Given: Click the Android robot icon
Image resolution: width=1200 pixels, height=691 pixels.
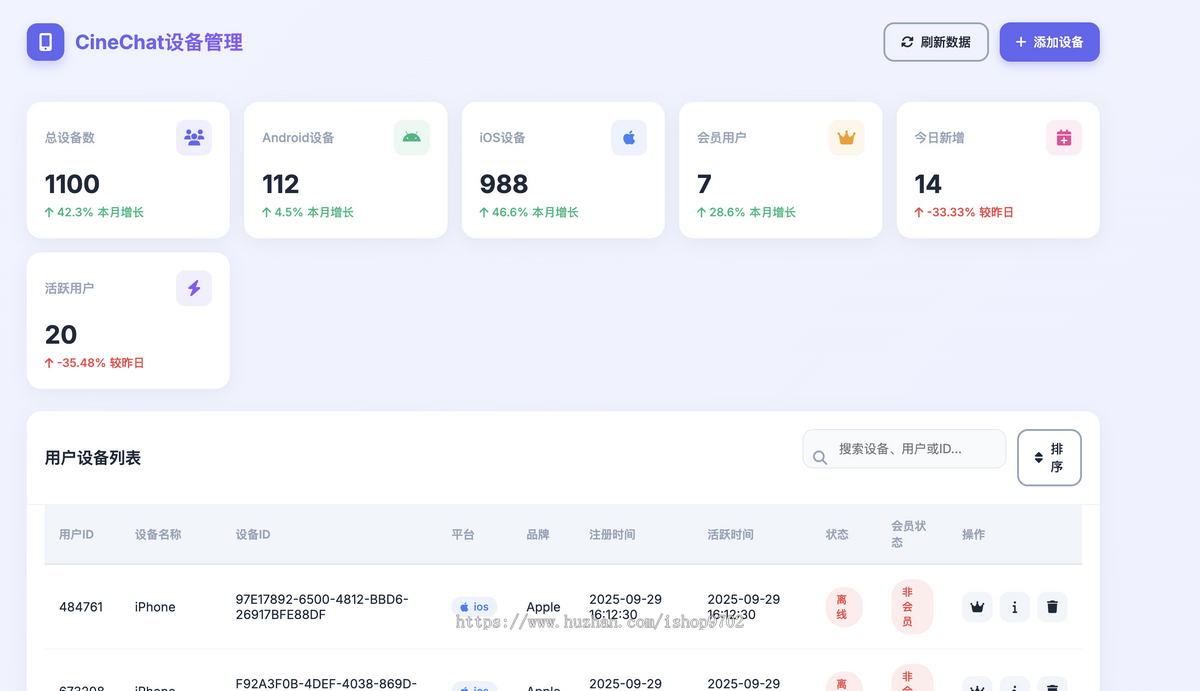Looking at the screenshot, I should click(411, 138).
